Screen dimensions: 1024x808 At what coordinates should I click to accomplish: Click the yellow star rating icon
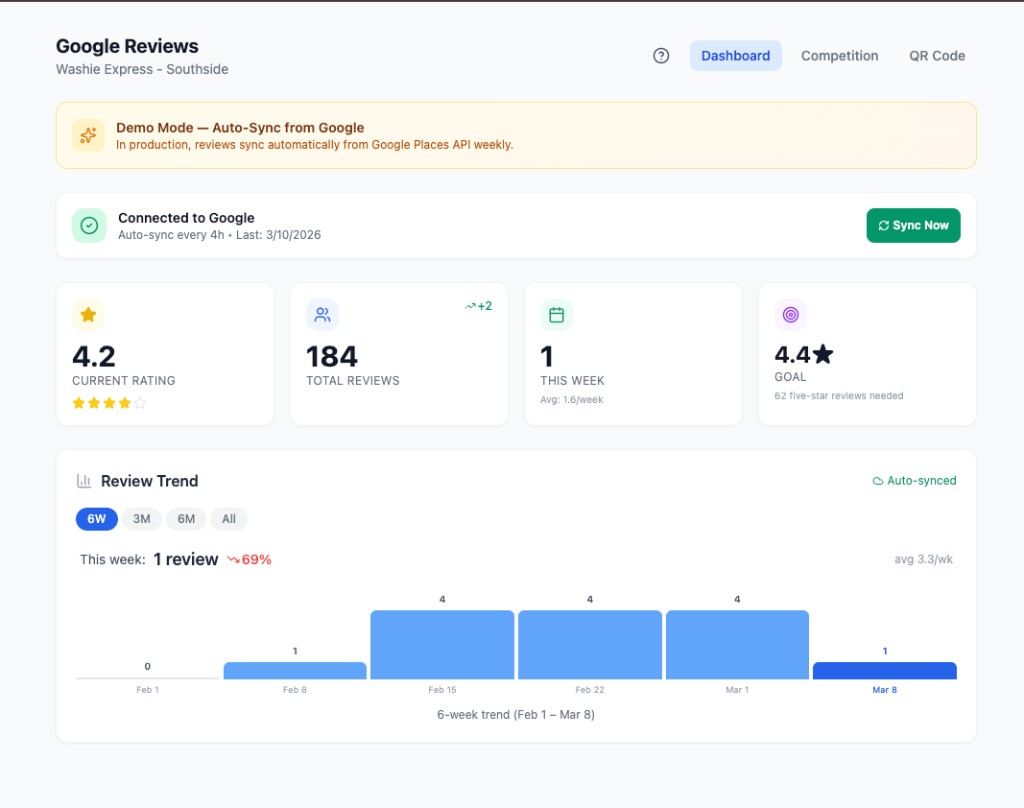[x=88, y=315]
